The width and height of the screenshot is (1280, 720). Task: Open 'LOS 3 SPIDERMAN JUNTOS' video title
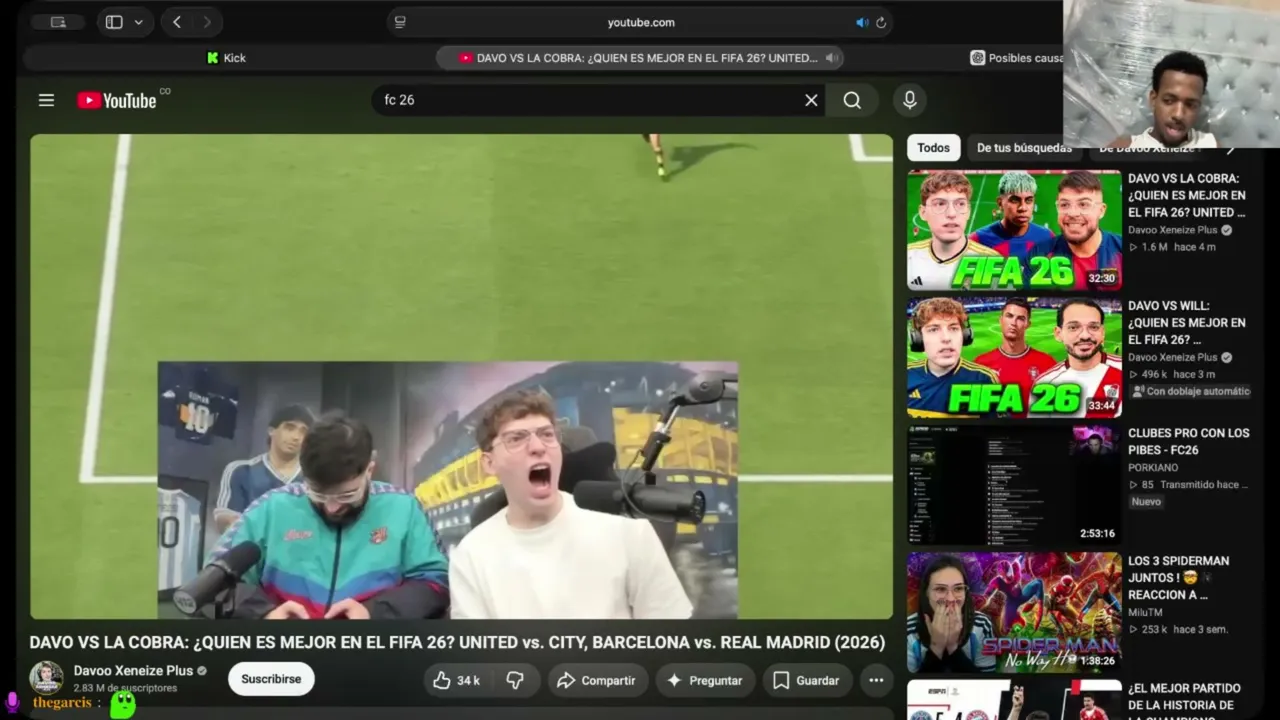pos(1179,577)
